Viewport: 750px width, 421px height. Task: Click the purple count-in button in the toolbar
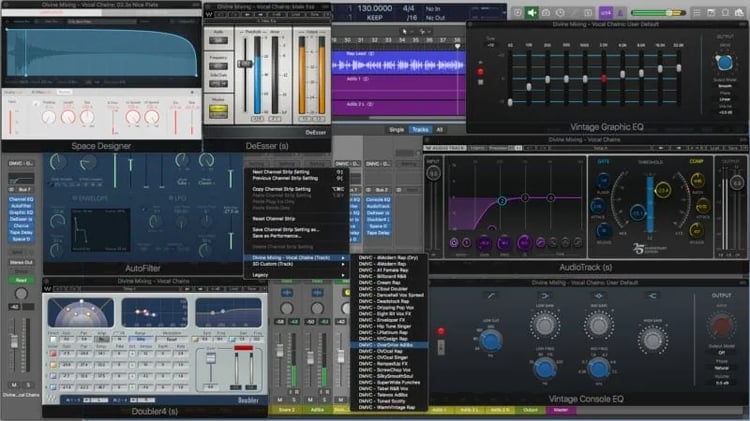tap(606, 13)
